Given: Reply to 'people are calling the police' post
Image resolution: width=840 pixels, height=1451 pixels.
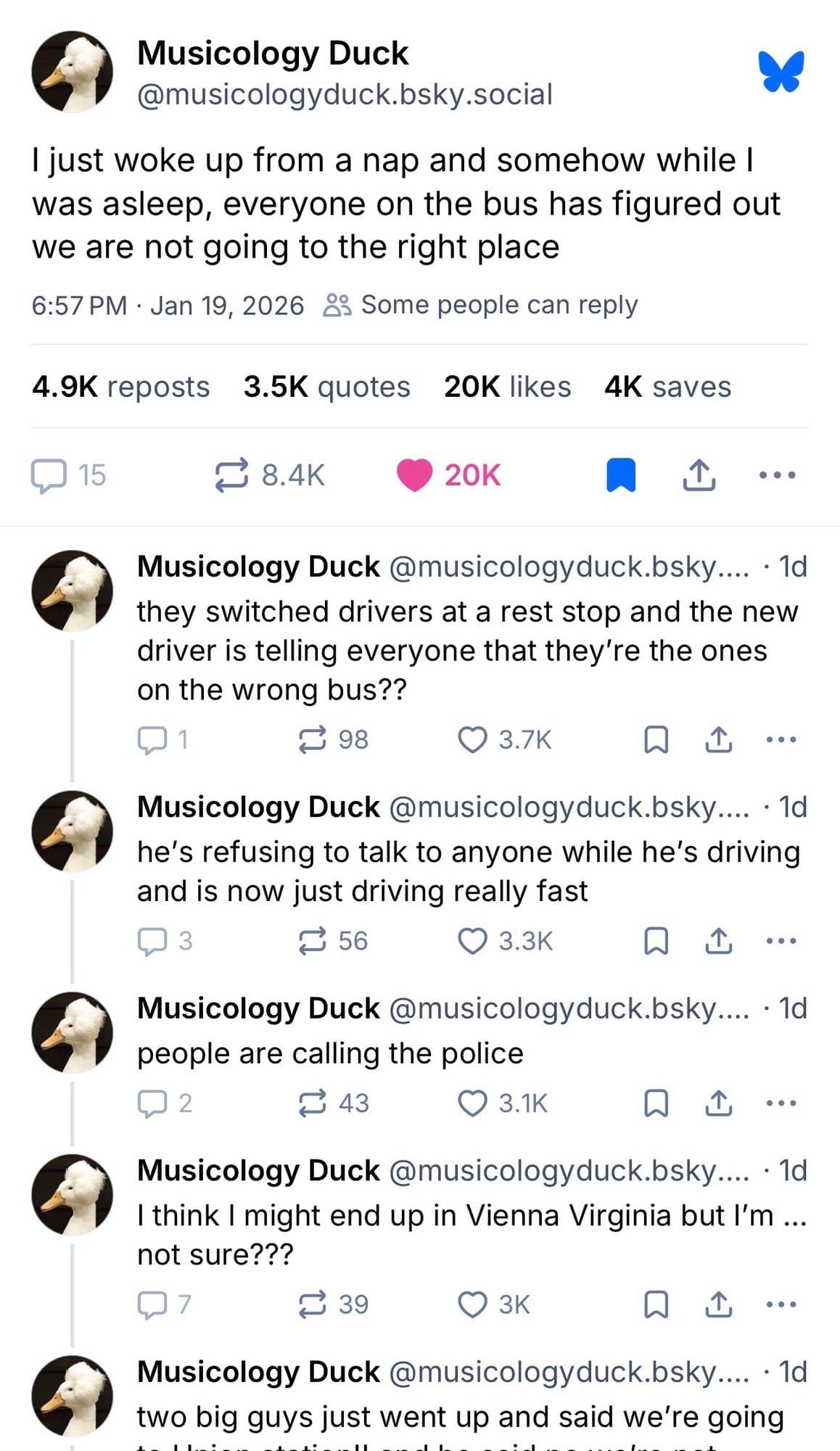Looking at the screenshot, I should tap(152, 1103).
